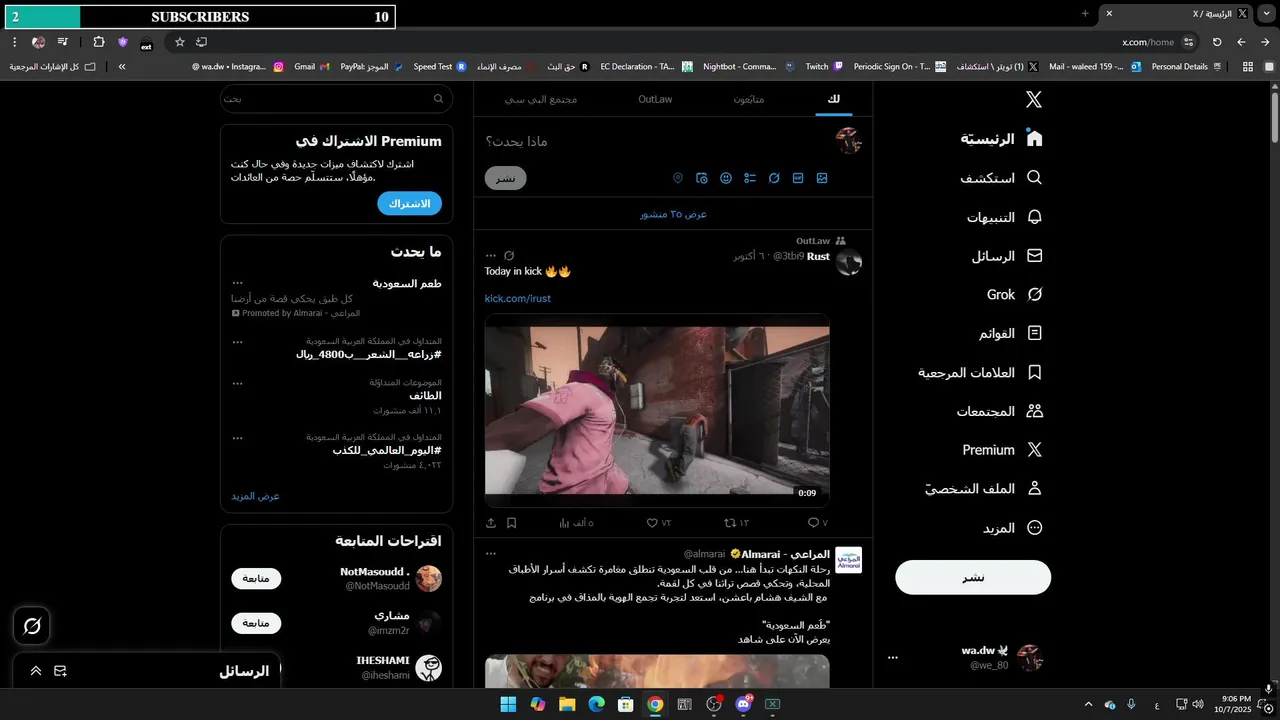
Task: Play the video in Rust's post
Action: [x=657, y=410]
